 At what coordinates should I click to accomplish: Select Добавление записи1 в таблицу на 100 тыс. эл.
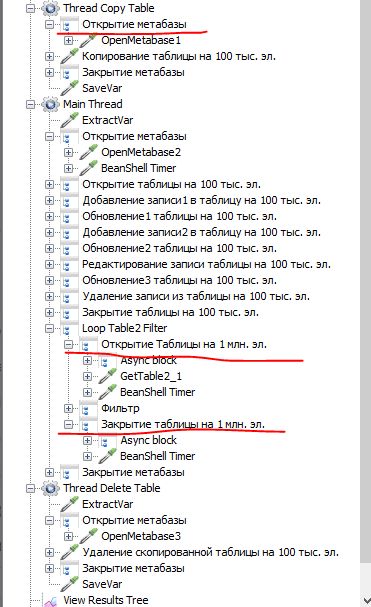201,200
